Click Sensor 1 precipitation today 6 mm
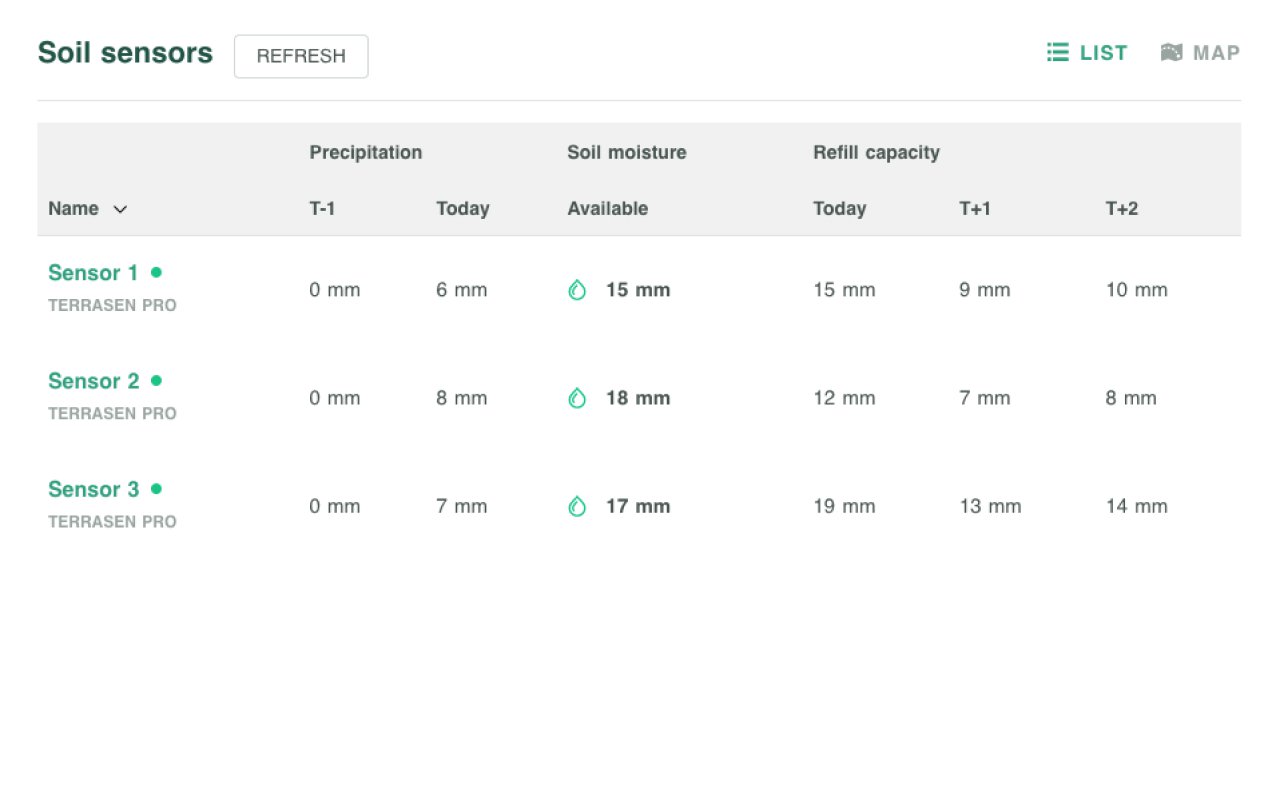This screenshot has height=800, width=1280. tap(462, 290)
